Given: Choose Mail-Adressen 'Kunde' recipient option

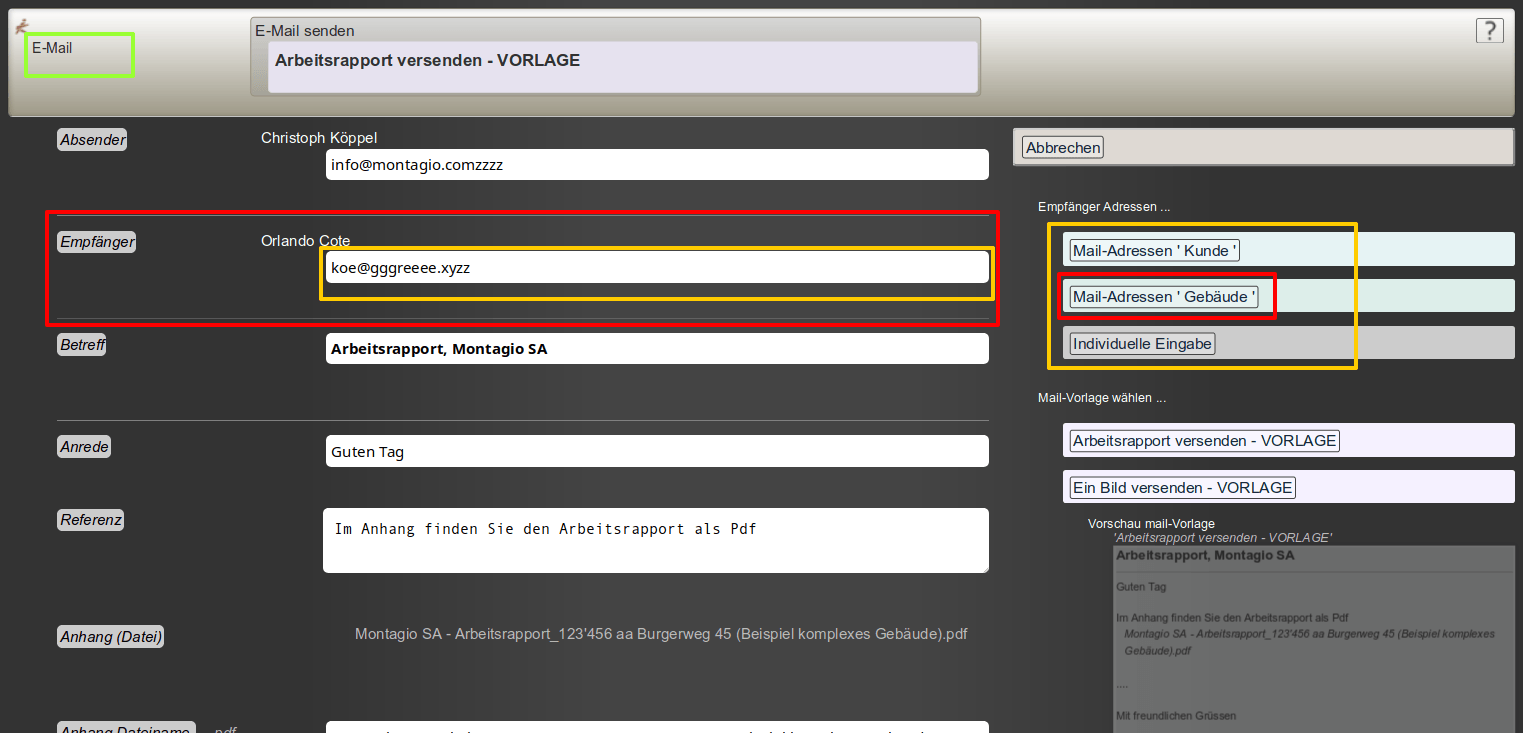Looking at the screenshot, I should click(1154, 250).
